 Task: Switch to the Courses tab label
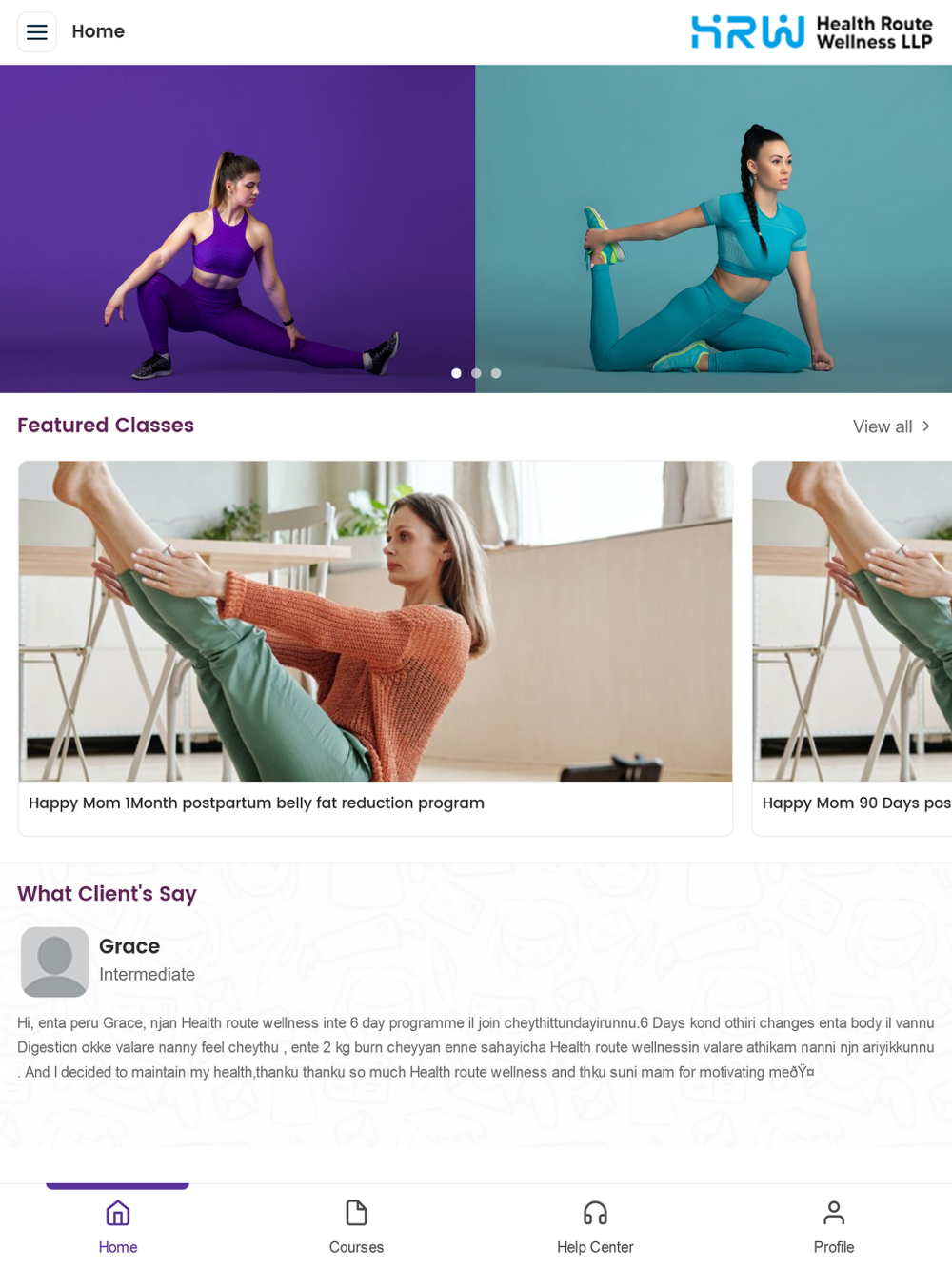[356, 1247]
